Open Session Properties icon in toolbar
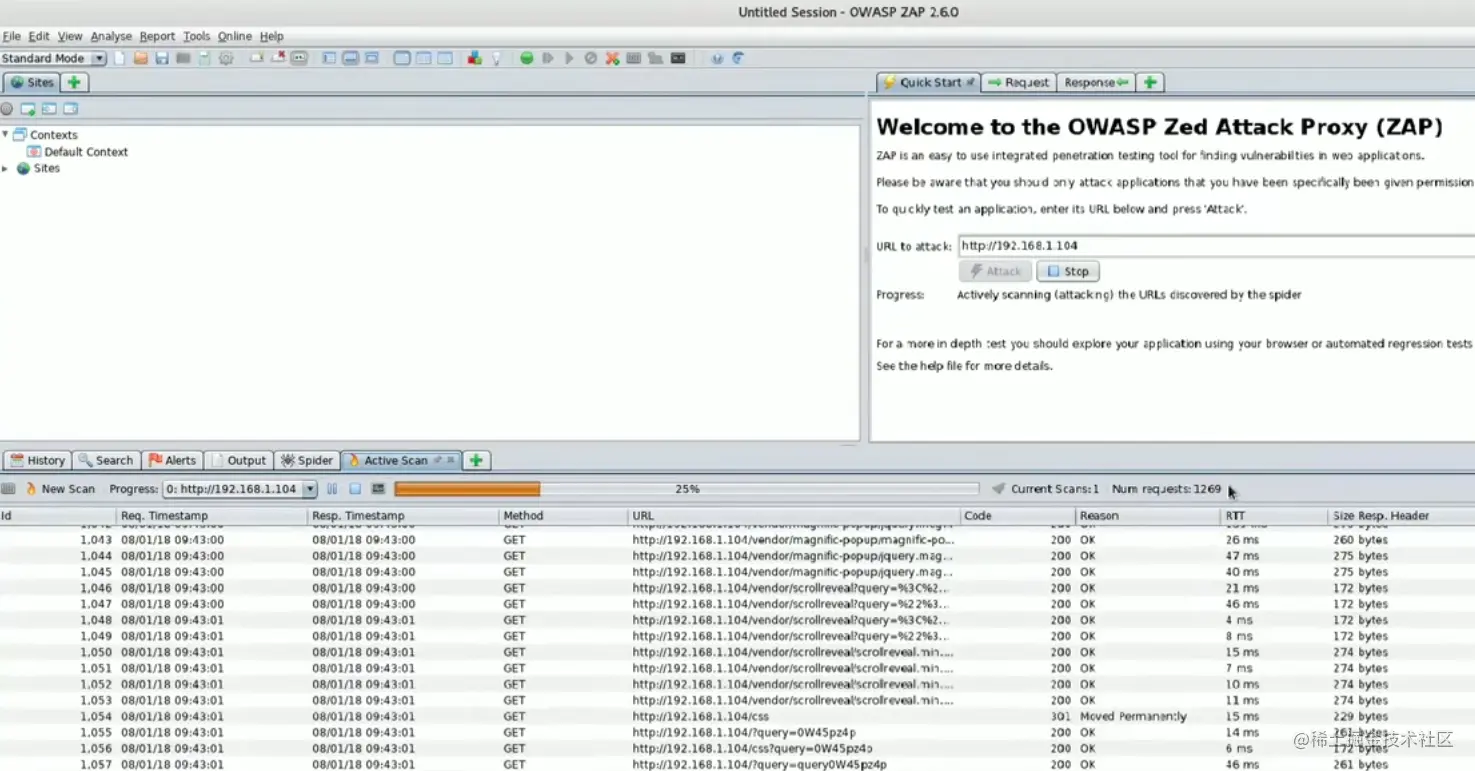 [205, 58]
